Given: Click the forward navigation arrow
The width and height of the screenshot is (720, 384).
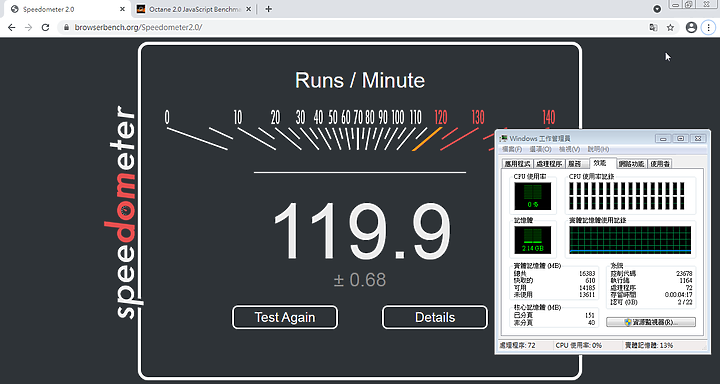Looking at the screenshot, I should pyautogui.click(x=28, y=28).
